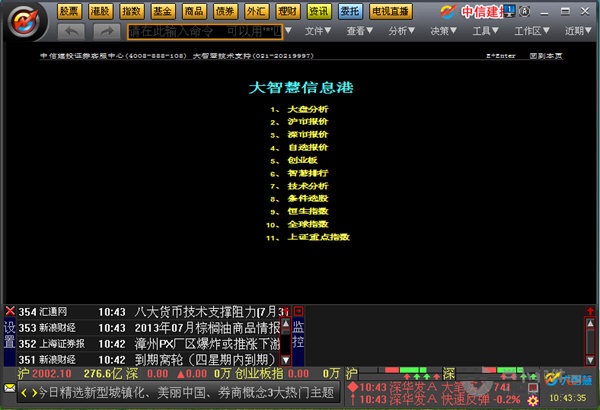Close the news panel with the red X
Image resolution: width=600 pixels, height=410 pixels.
[x=10, y=310]
